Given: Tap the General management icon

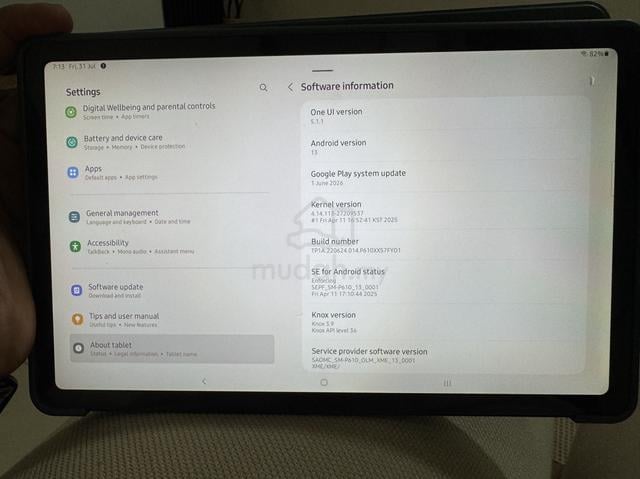Looking at the screenshot, I should pos(74,217).
